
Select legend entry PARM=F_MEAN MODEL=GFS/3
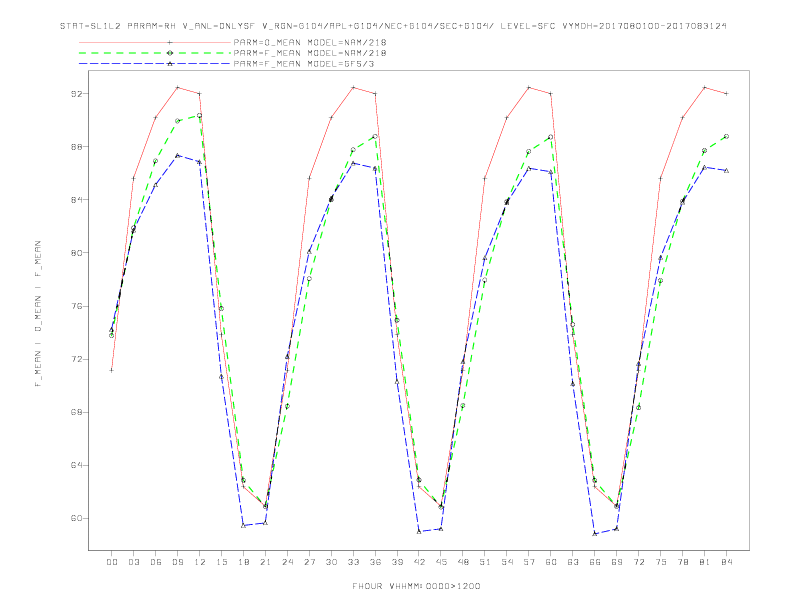[304, 64]
